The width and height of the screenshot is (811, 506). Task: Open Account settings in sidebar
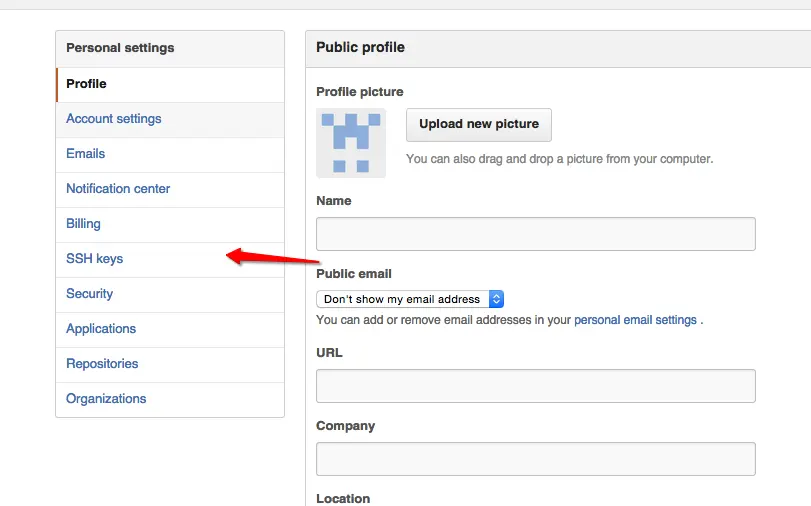coord(170,120)
